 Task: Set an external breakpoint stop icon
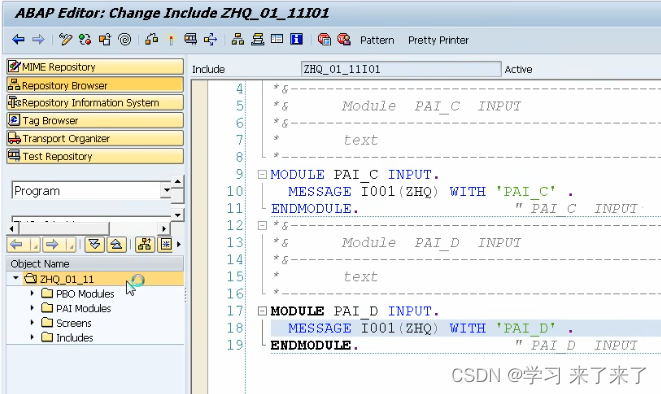click(x=344, y=40)
